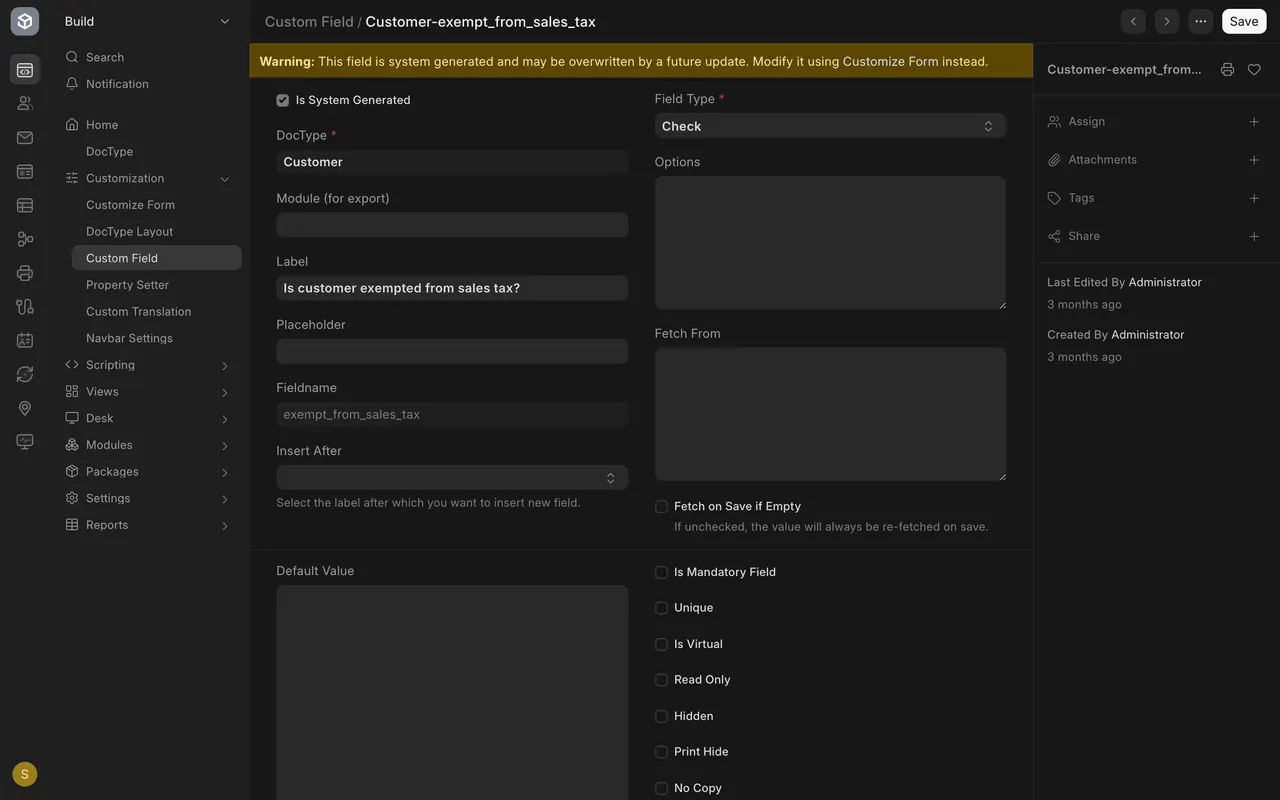This screenshot has height=800, width=1280.
Task: Toggle Is System Generated checkbox
Action: (x=283, y=100)
